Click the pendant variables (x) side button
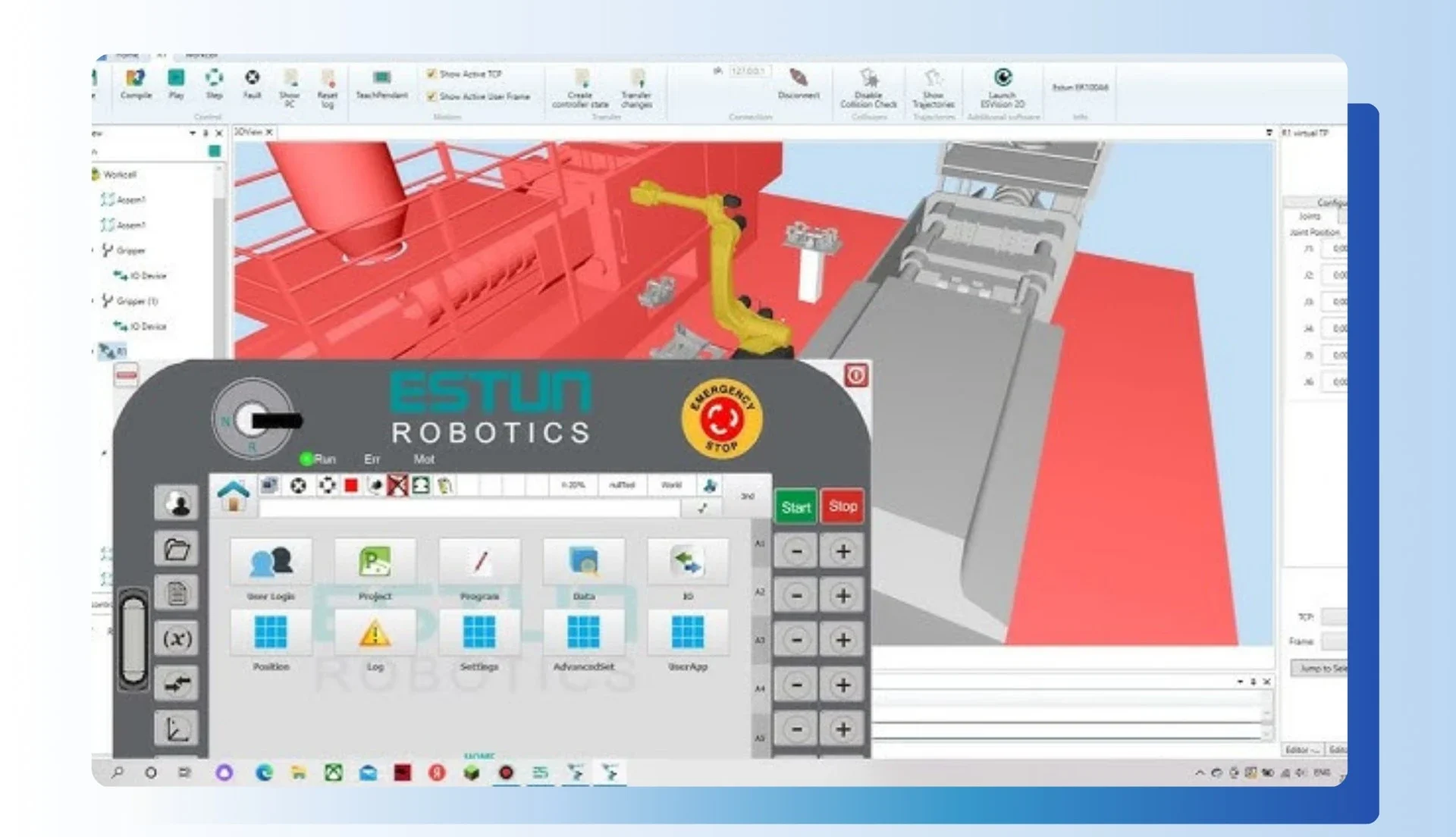1456x837 pixels. 177,638
